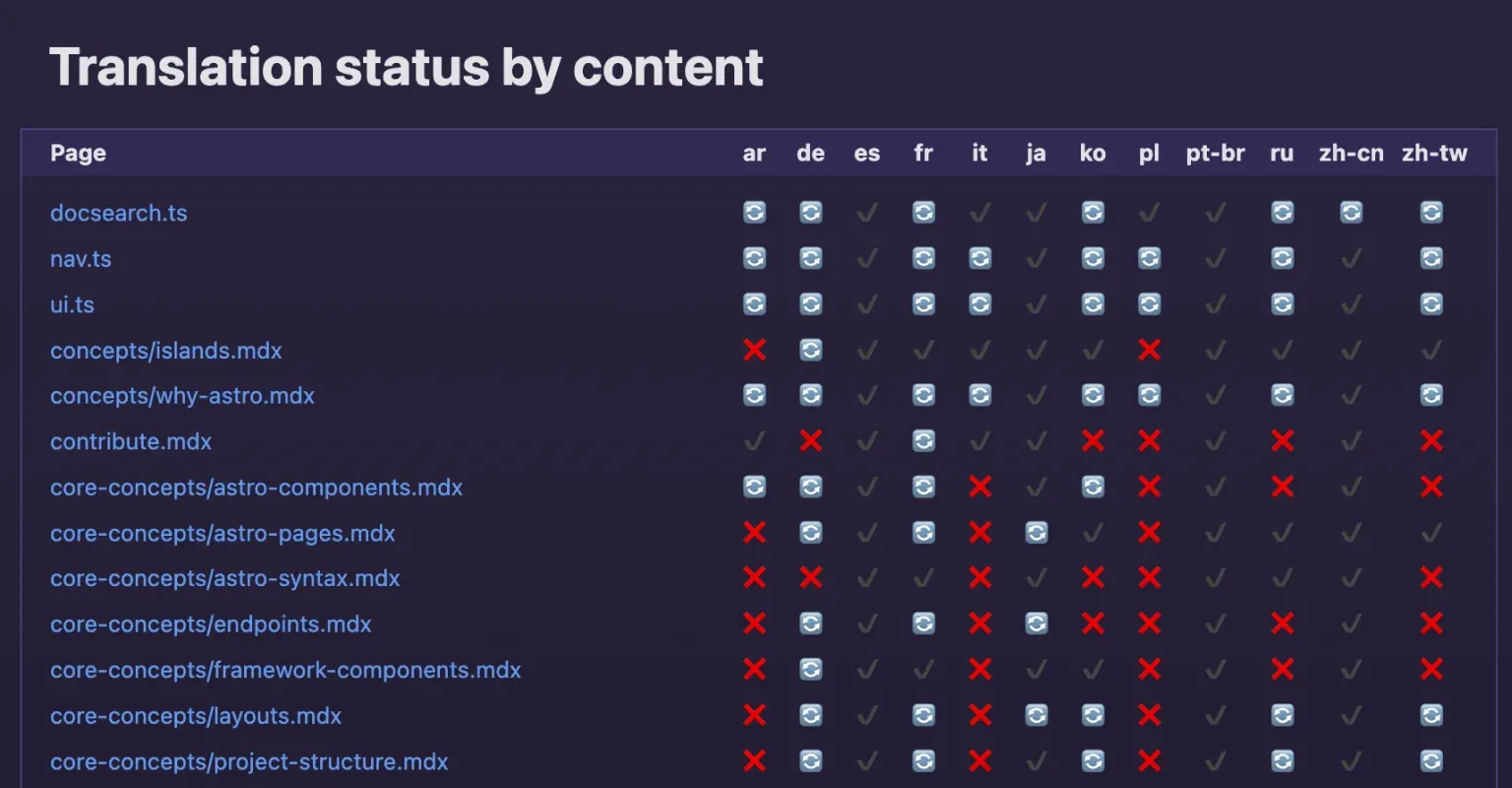
Task: Click the completed checkmark for ui.ts pt-br
Action: pyautogui.click(x=1215, y=304)
